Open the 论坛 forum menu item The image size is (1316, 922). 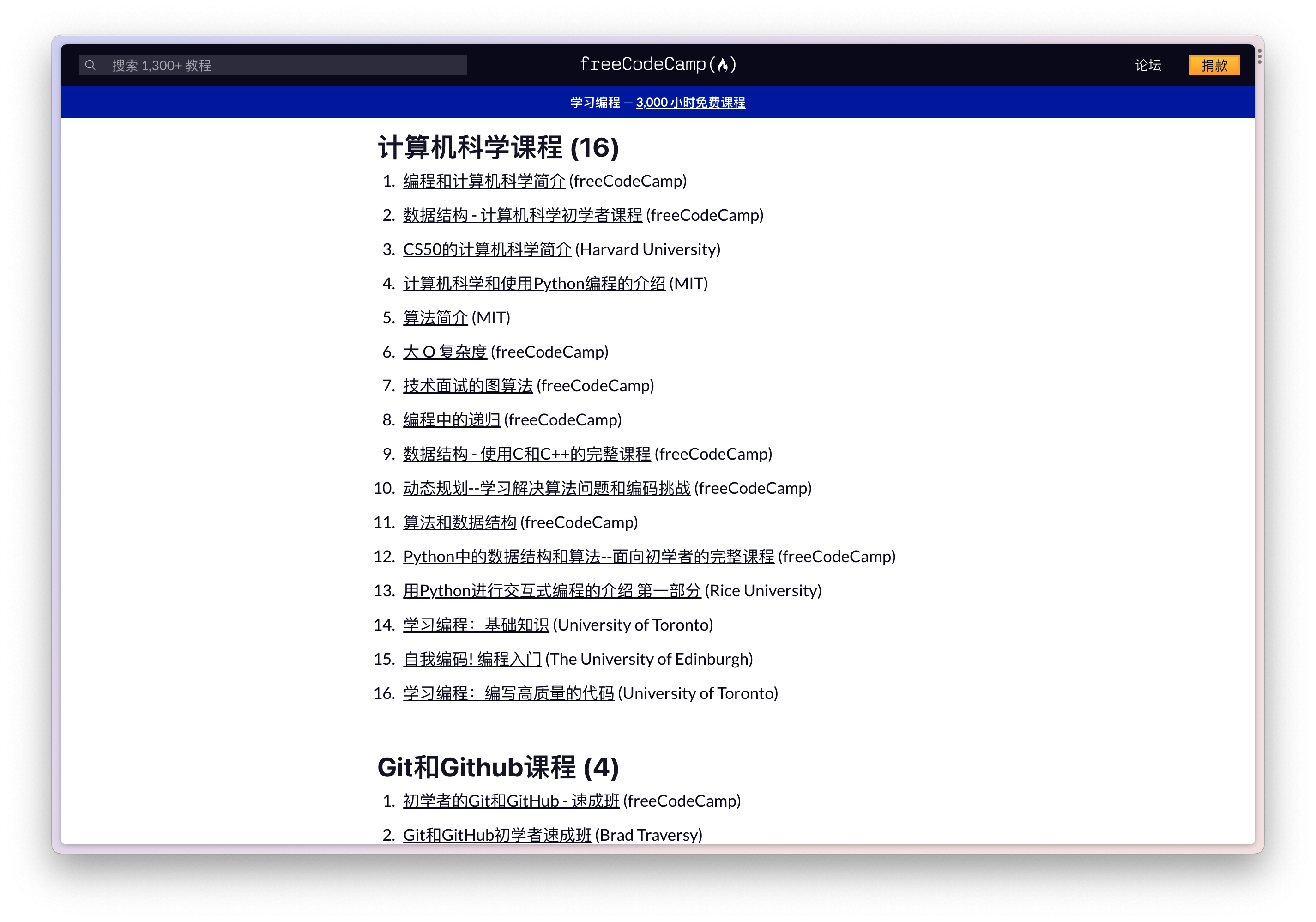(1147, 66)
